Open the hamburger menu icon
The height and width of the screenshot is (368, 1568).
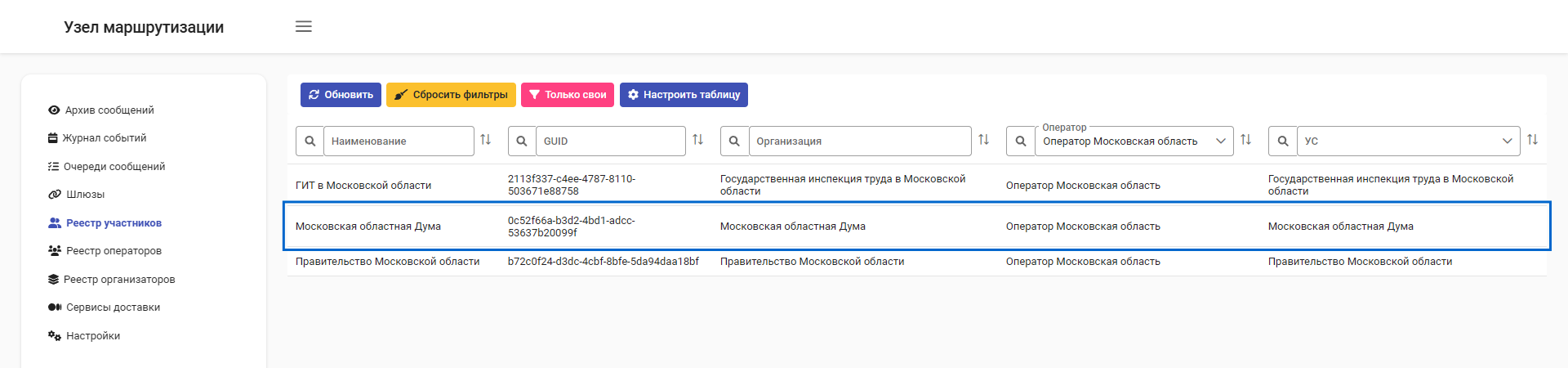coord(304,26)
